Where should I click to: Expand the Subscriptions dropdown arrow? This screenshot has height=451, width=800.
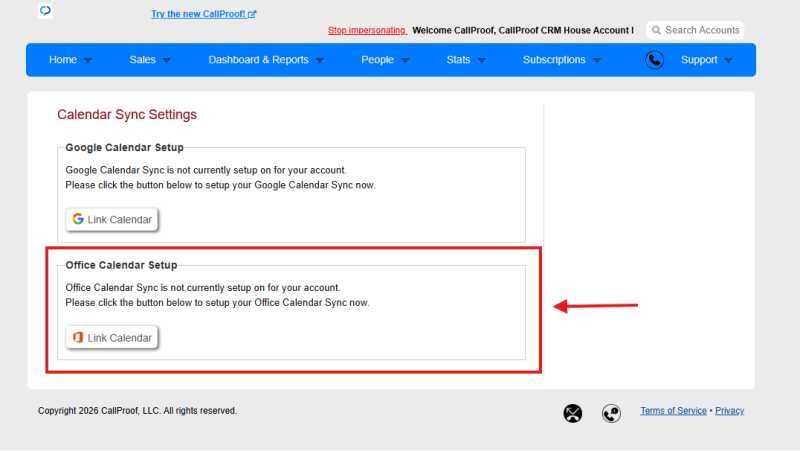pos(597,60)
